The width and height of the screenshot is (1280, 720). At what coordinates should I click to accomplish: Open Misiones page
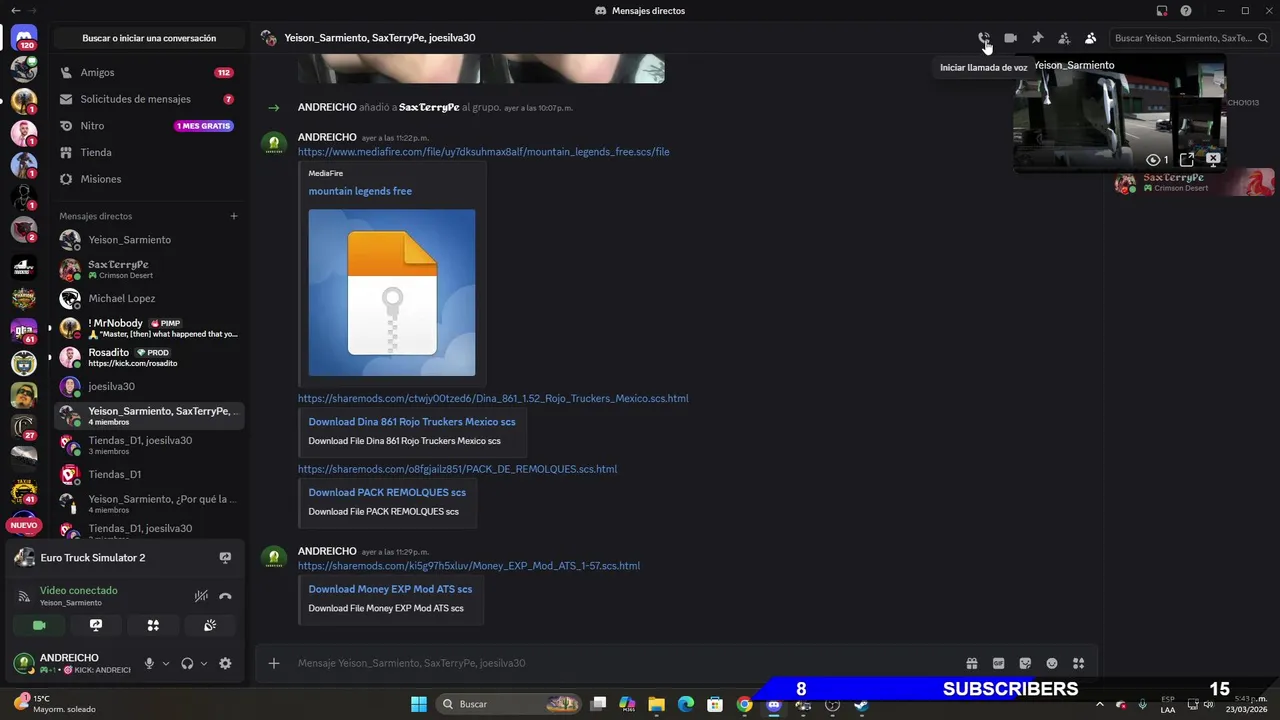pos(148,179)
